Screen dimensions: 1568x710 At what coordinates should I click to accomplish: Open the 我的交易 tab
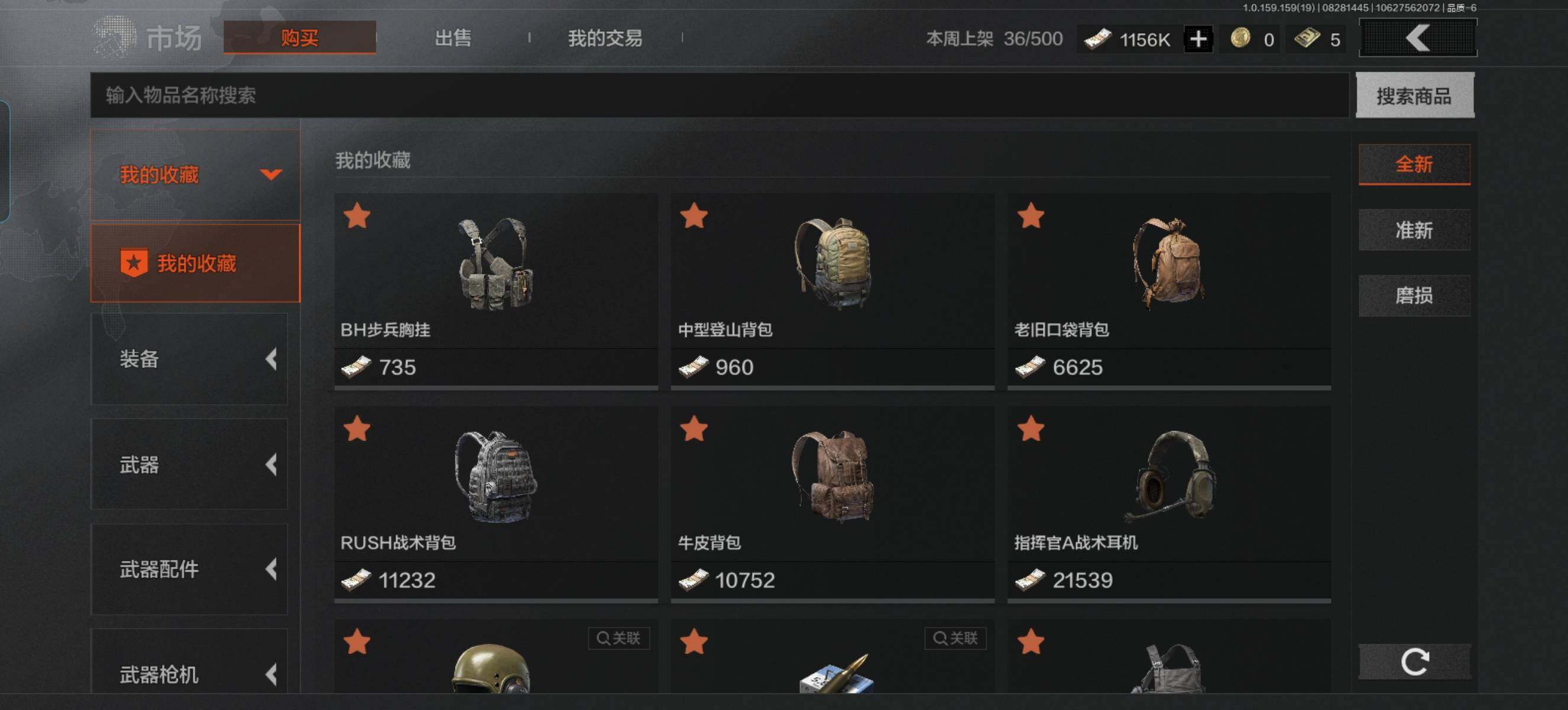605,38
